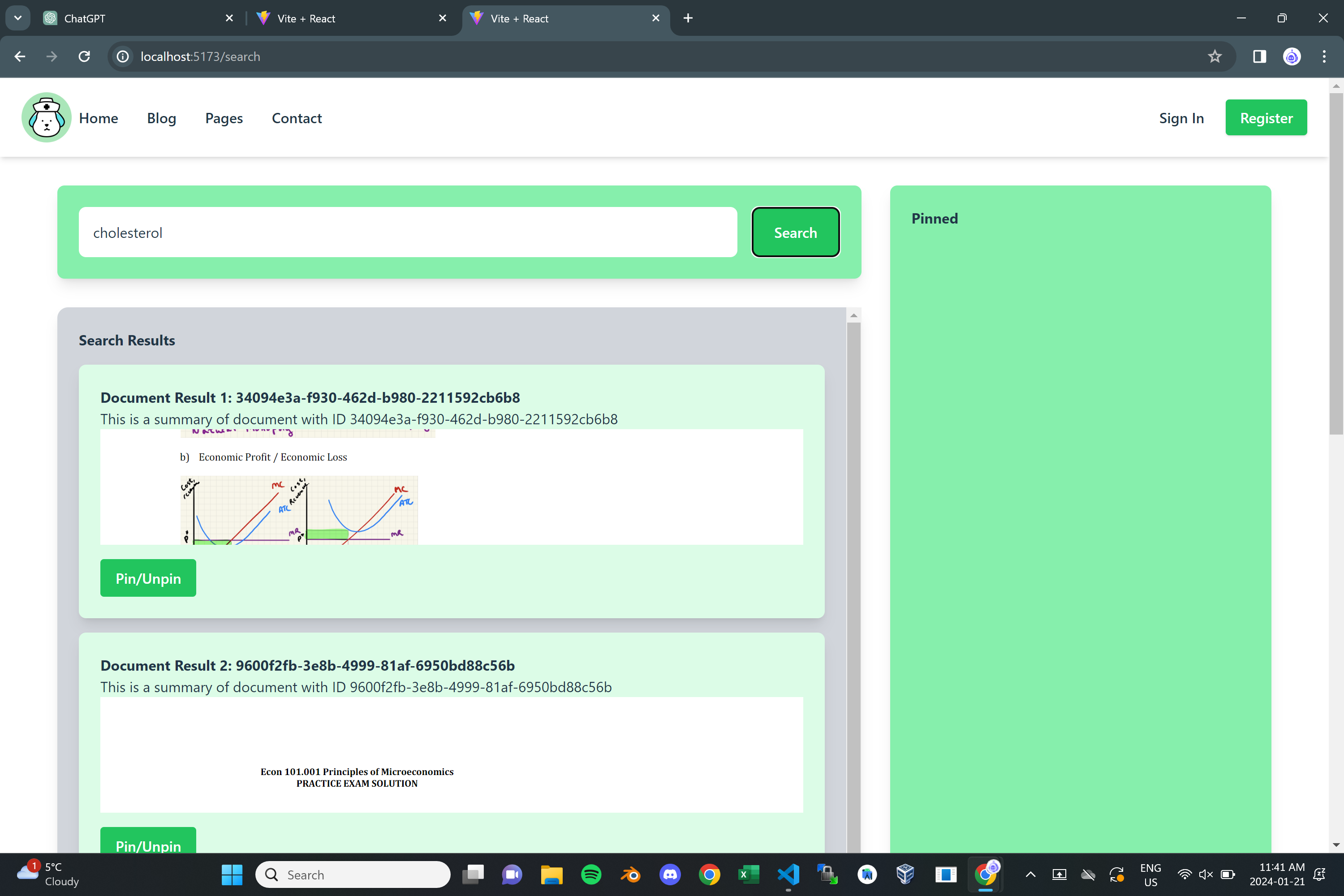
Task: Launch Visual Studio Code from taskbar
Action: point(788,874)
